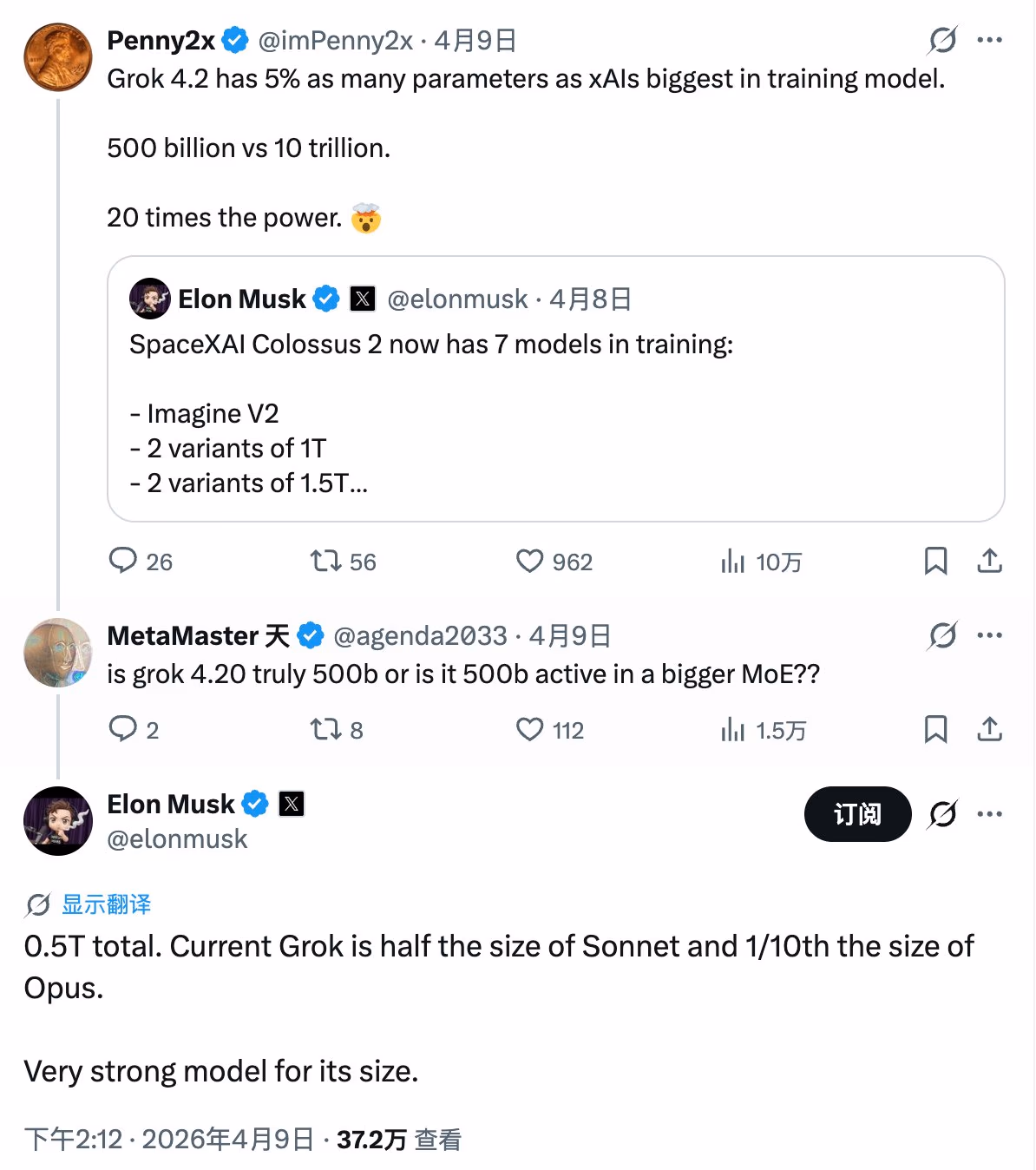Image resolution: width=1036 pixels, height=1170 pixels.
Task: Open the @imPenny2x profile handle
Action: [335, 40]
